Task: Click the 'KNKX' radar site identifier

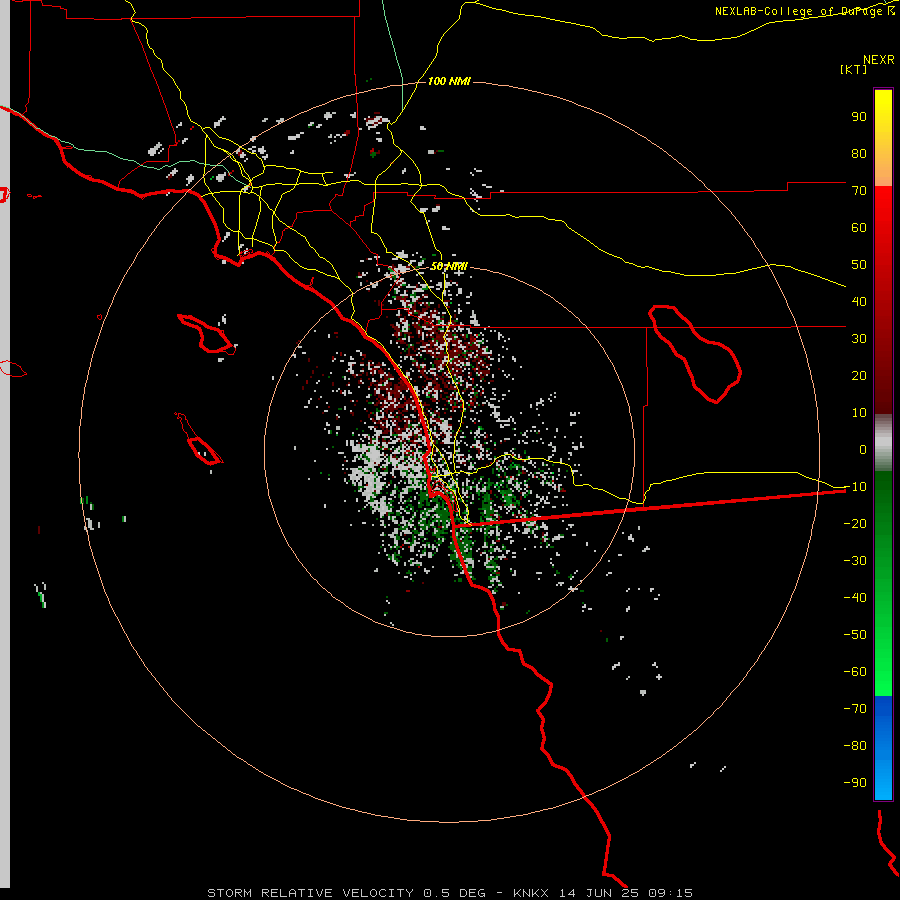Action: (x=531, y=893)
